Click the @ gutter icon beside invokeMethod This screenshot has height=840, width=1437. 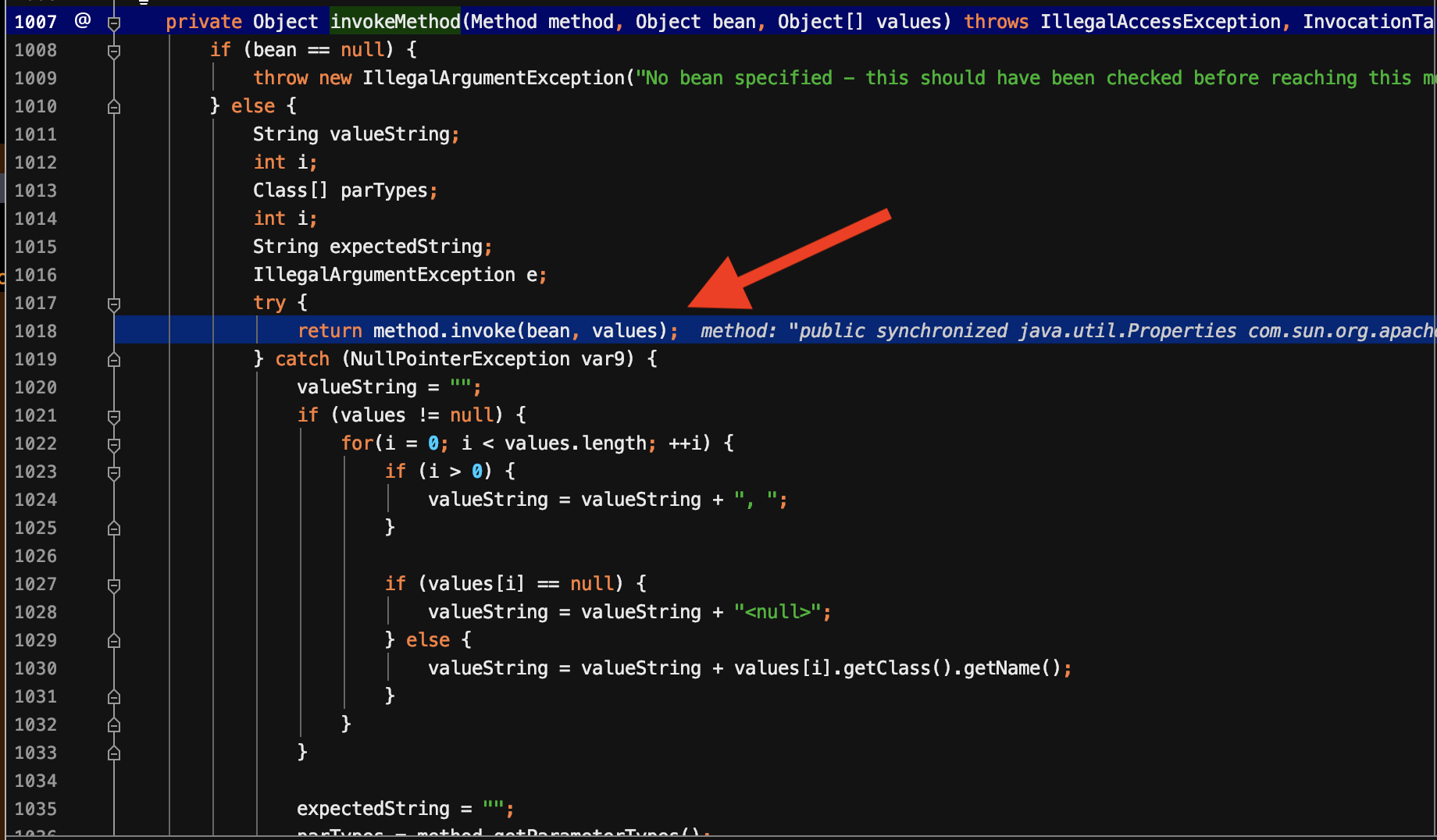(83, 21)
